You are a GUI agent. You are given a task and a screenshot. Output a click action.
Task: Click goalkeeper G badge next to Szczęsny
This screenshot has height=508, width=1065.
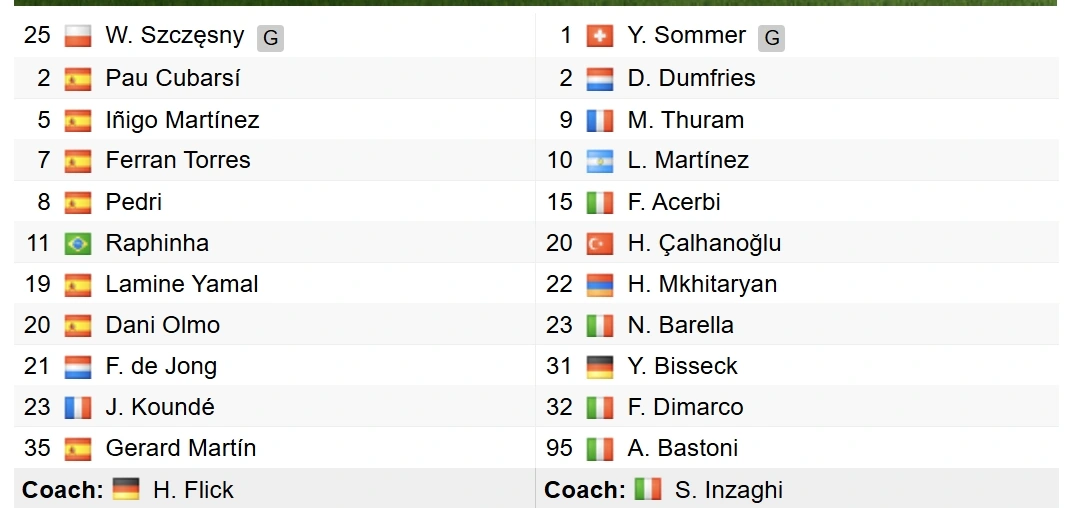click(270, 38)
